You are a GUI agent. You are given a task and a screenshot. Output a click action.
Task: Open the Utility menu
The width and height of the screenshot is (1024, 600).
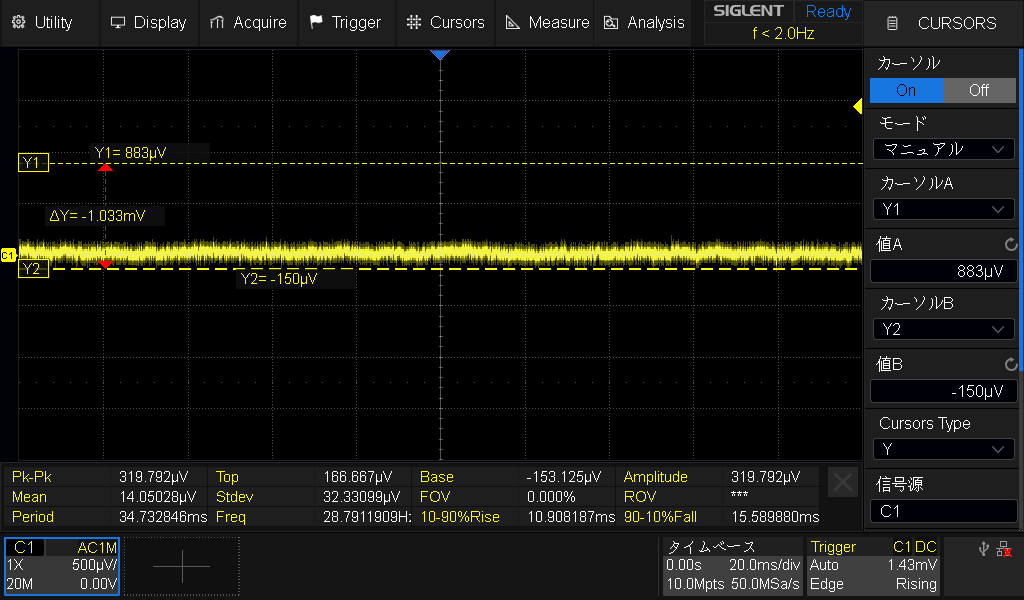click(42, 22)
